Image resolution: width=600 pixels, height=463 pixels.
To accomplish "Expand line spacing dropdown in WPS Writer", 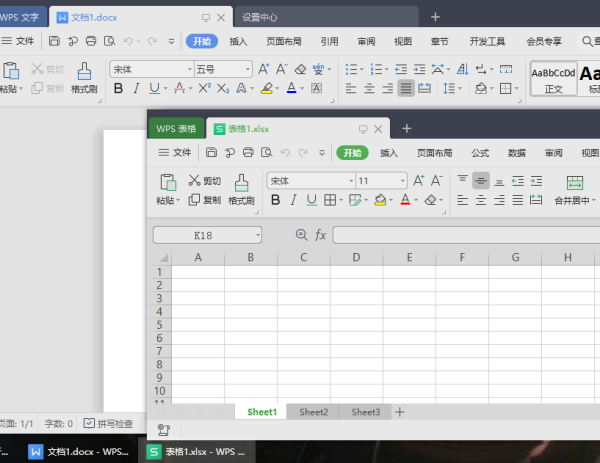I will click(x=460, y=88).
